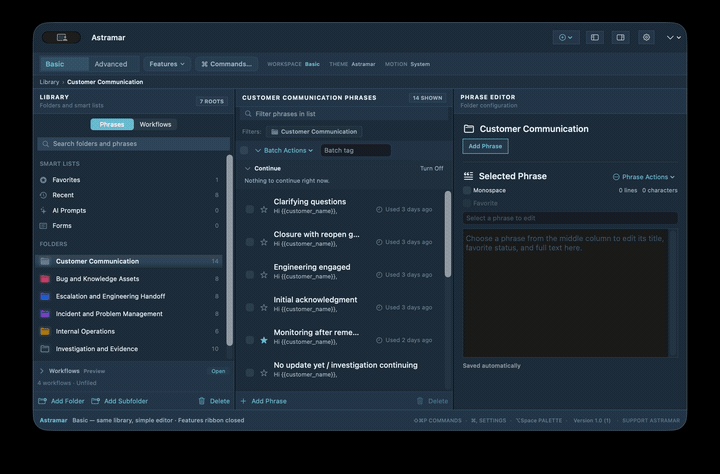Image resolution: width=720 pixels, height=474 pixels.
Task: Star the Engineering engaged phrase
Action: [264, 275]
